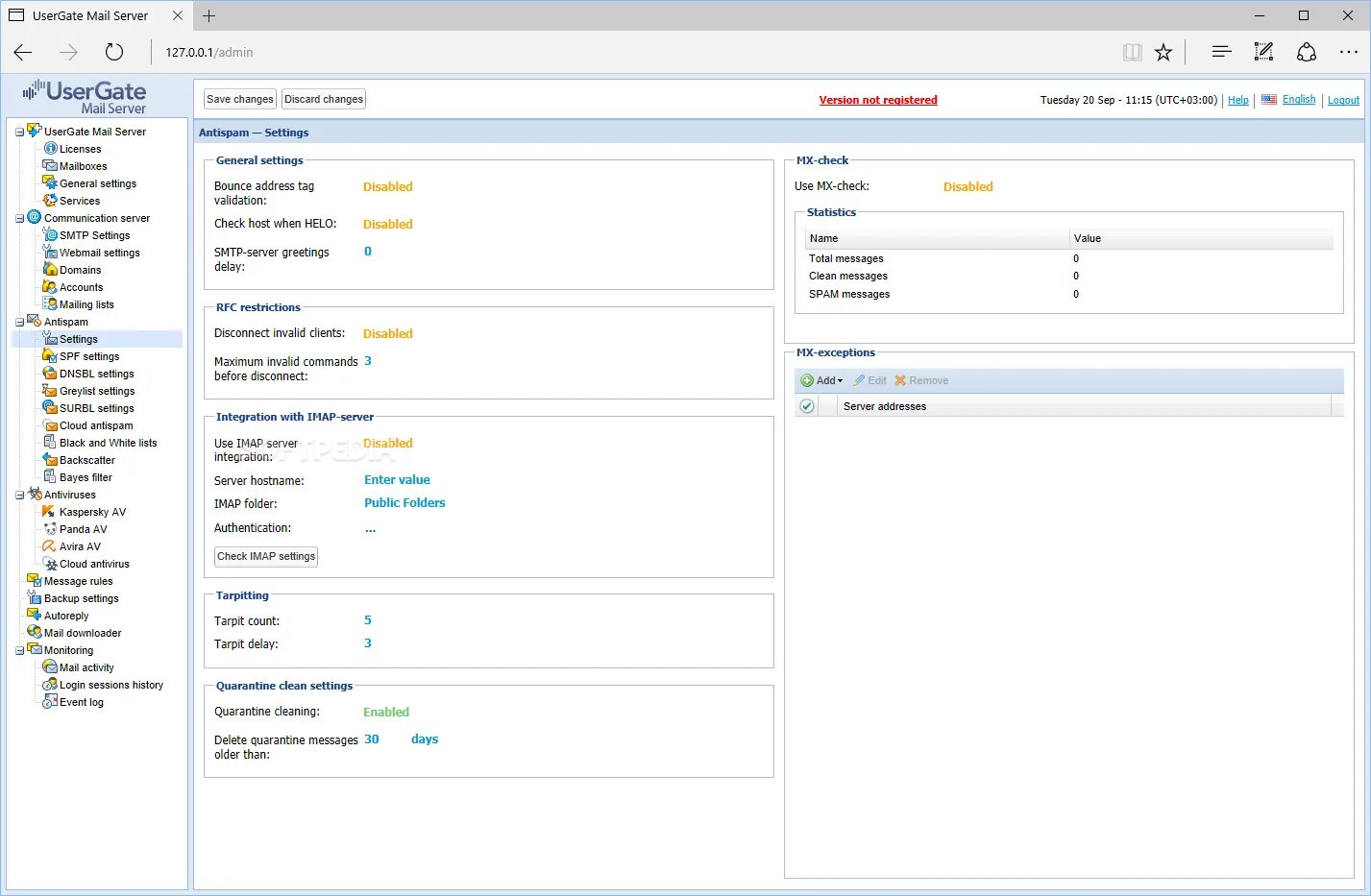
Task: Open browser reading view icon
Action: [1133, 52]
